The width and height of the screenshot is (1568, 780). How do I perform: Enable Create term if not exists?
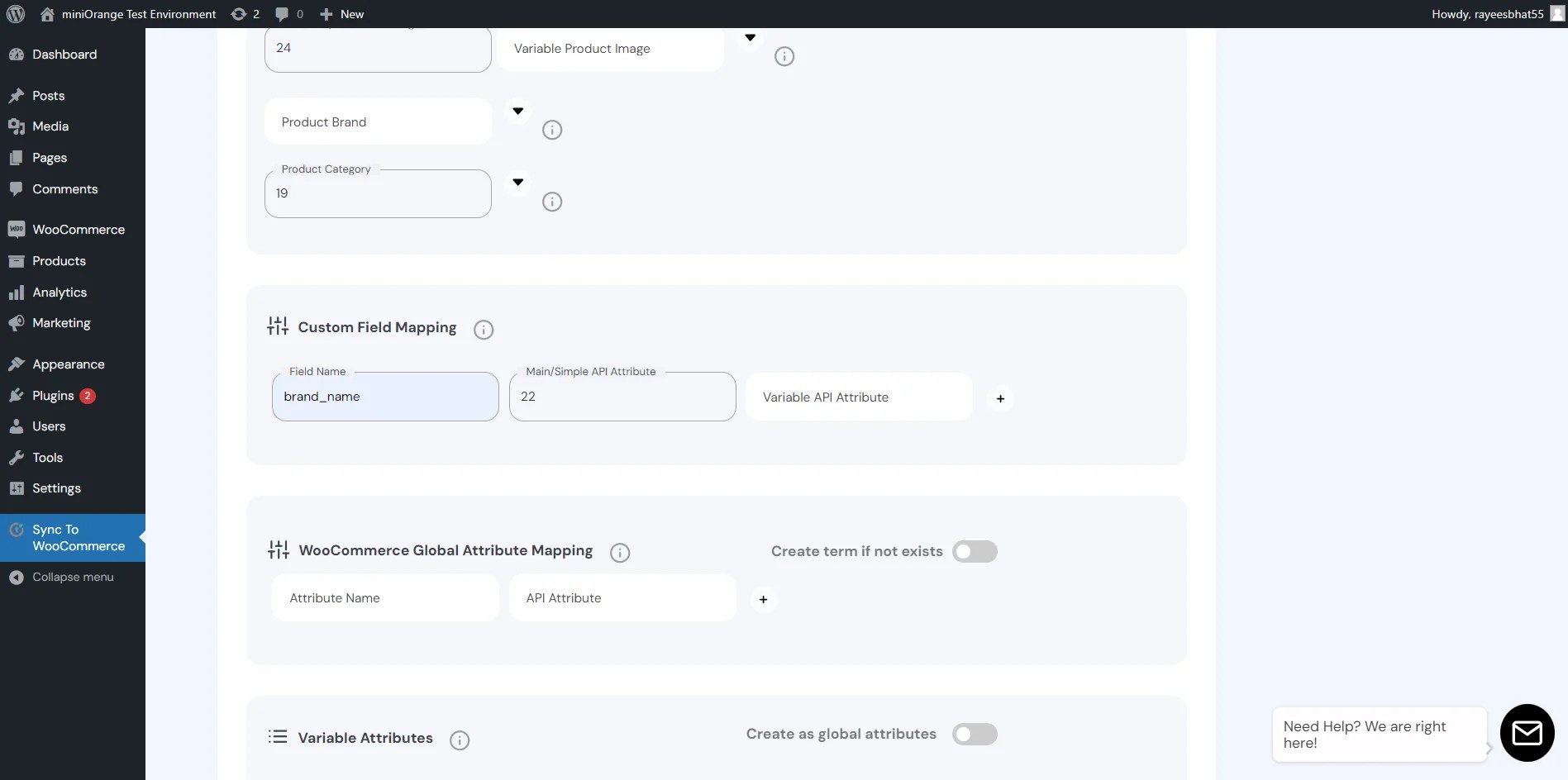[975, 551]
